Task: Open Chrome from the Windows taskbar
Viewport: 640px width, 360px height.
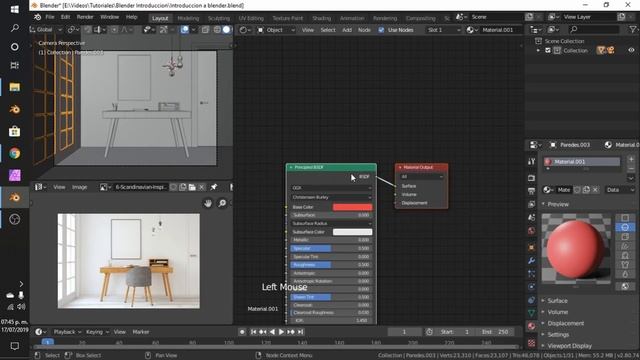Action: 15,153
